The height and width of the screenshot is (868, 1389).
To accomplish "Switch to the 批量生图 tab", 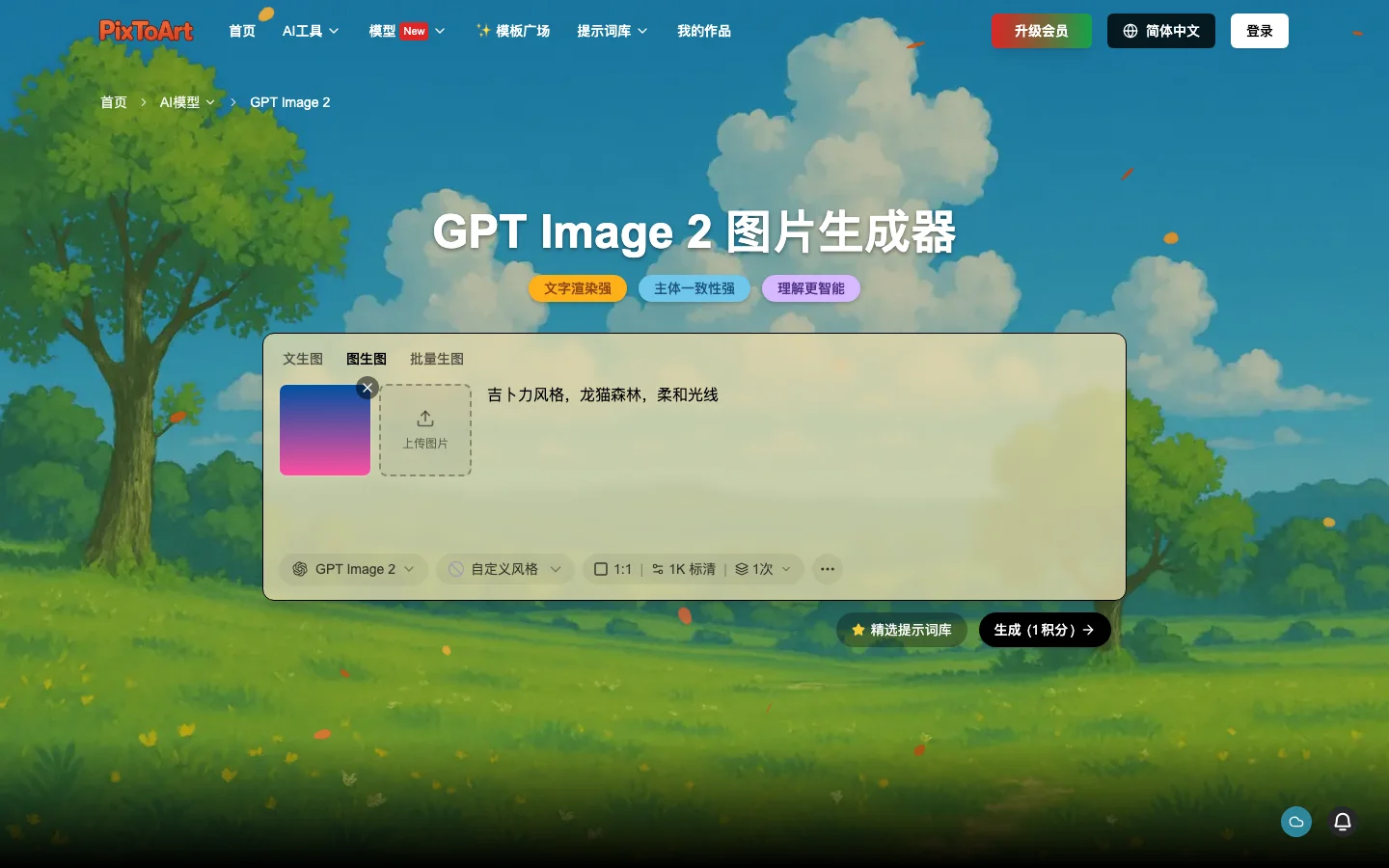I will click(437, 359).
